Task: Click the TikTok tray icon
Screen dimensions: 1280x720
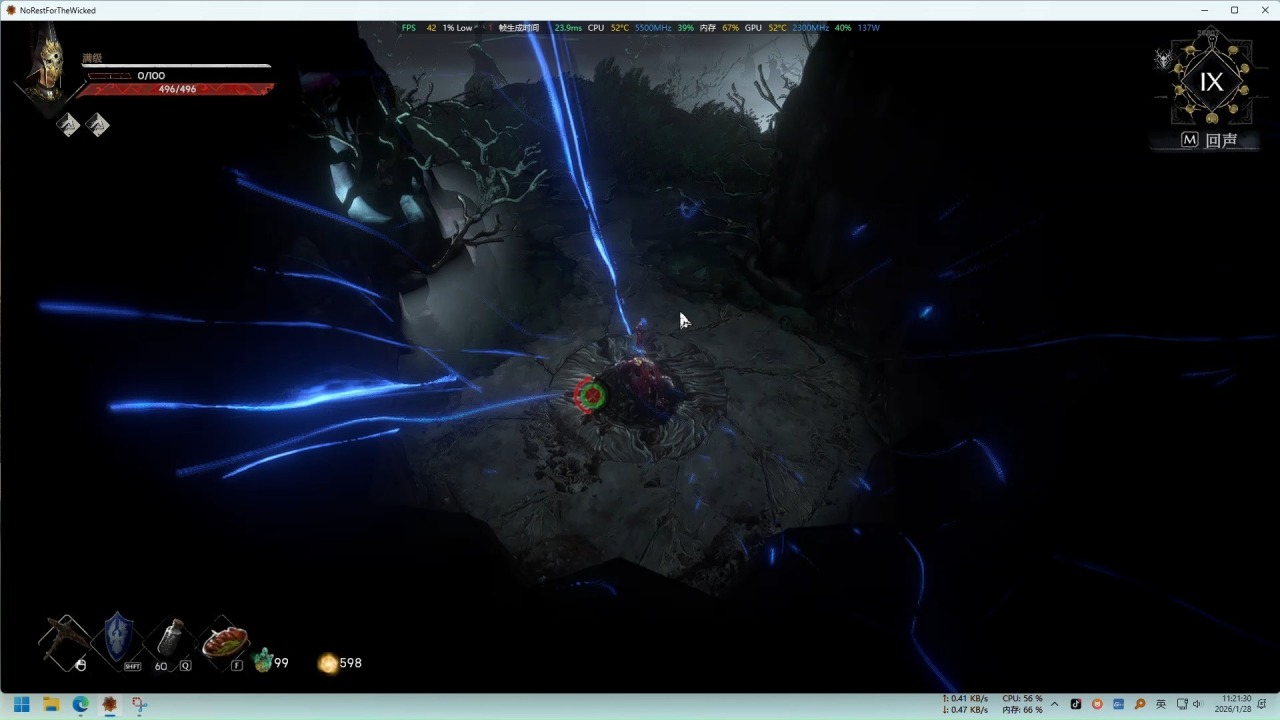Action: click(x=1076, y=704)
